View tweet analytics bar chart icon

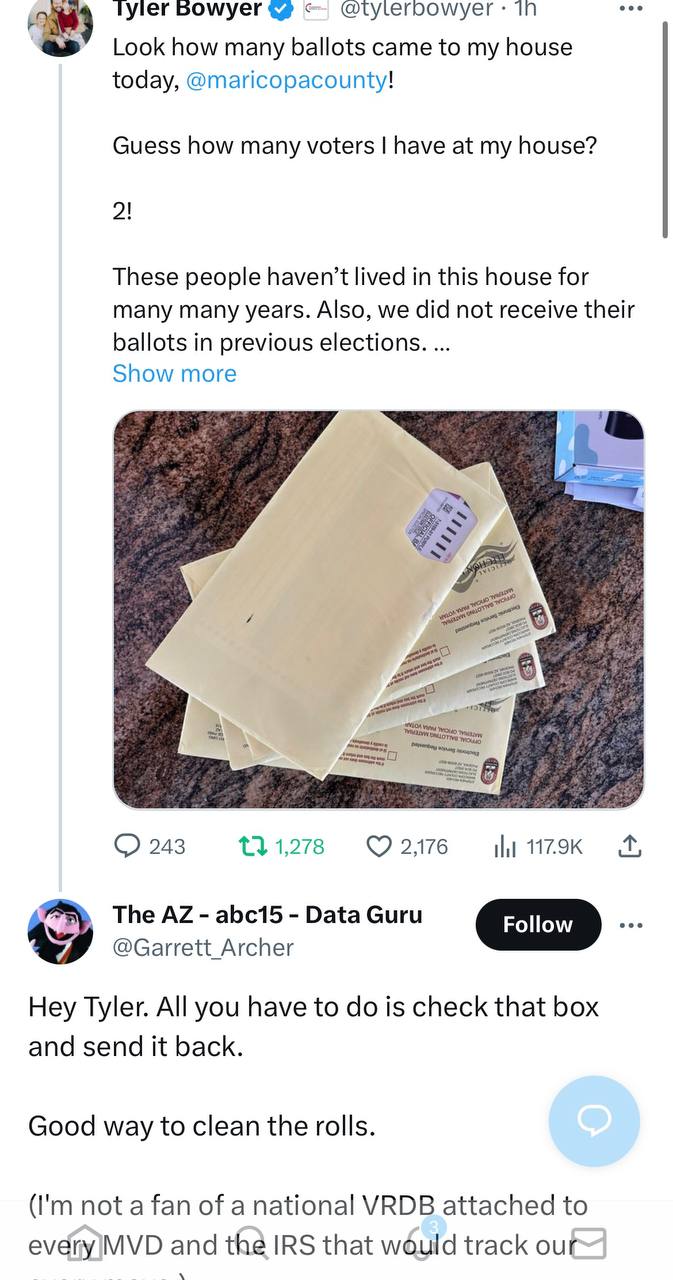click(505, 846)
